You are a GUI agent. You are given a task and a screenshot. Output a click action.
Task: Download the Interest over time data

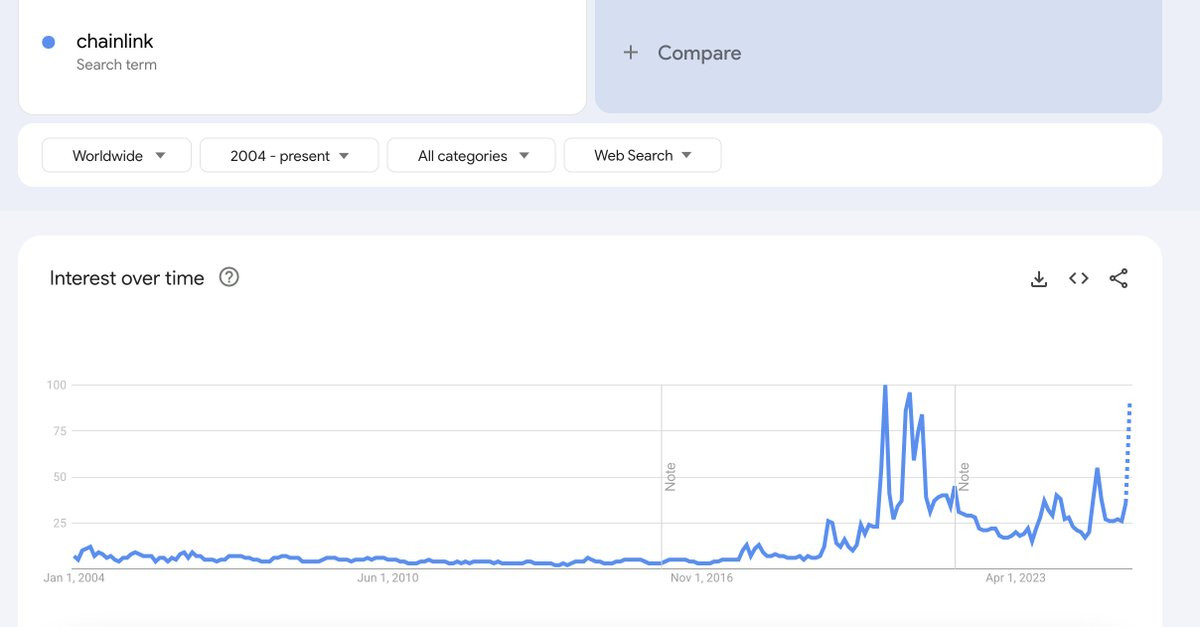tap(1039, 279)
